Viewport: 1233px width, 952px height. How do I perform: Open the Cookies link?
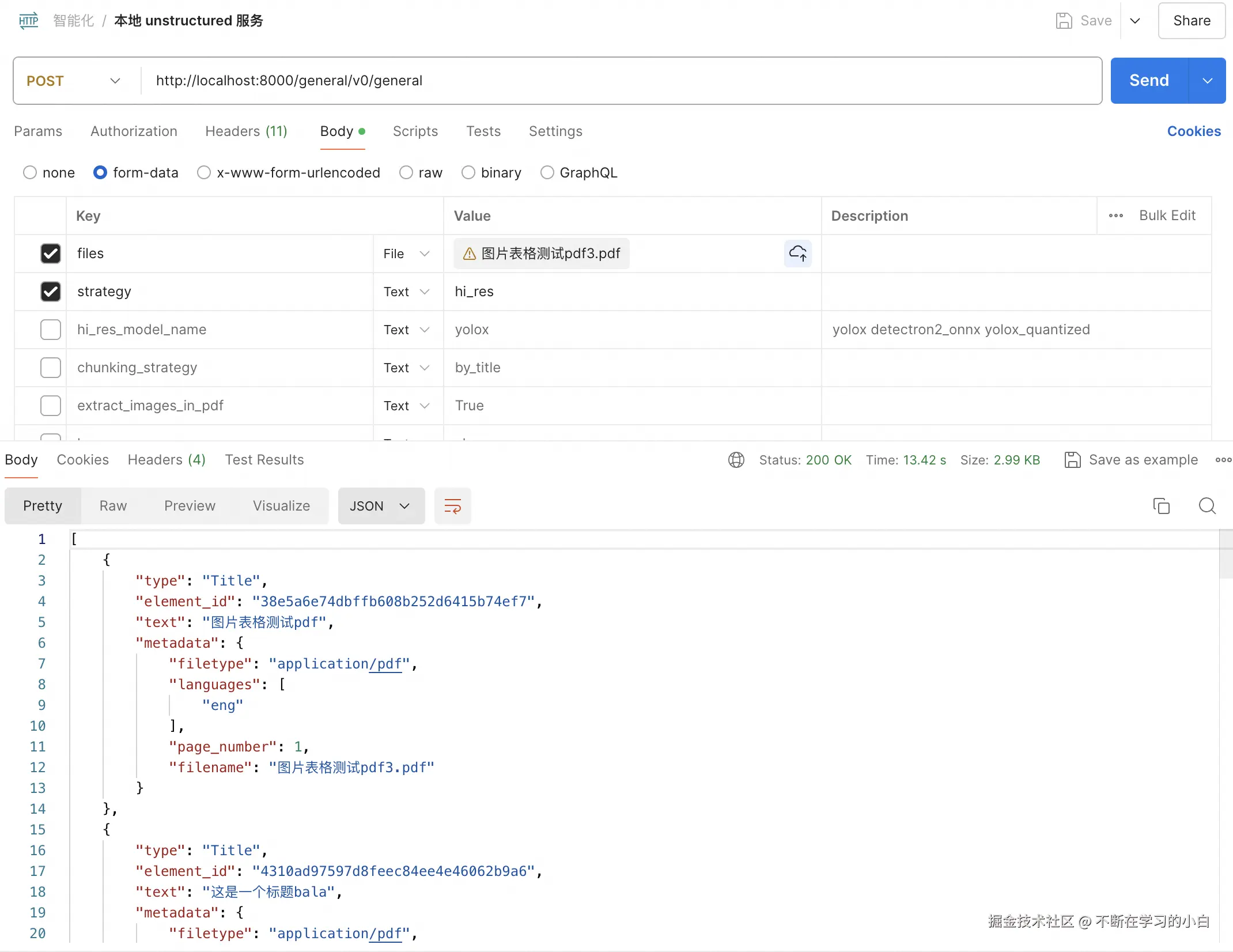coord(1193,131)
